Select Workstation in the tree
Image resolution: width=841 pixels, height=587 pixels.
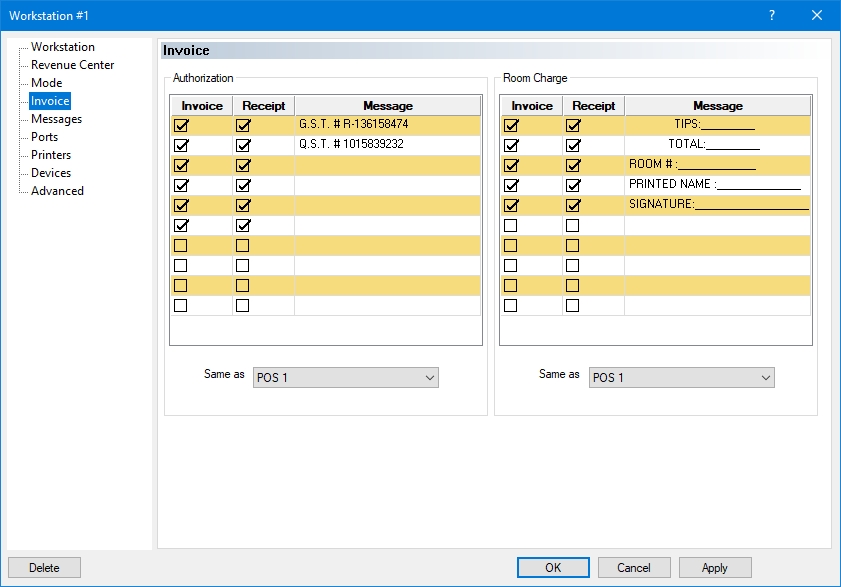click(63, 47)
